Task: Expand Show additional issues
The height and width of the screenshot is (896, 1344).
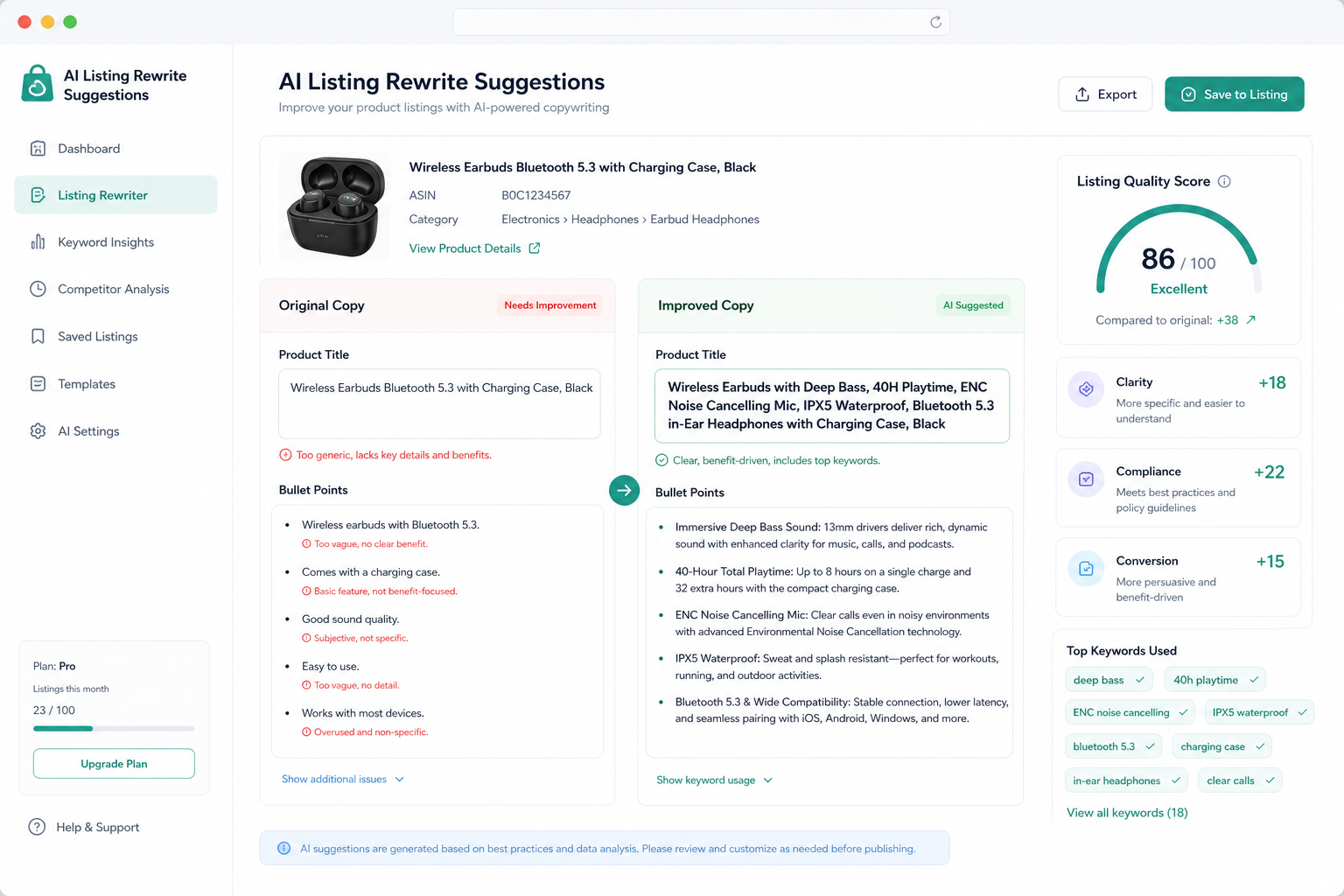Action: [x=343, y=779]
